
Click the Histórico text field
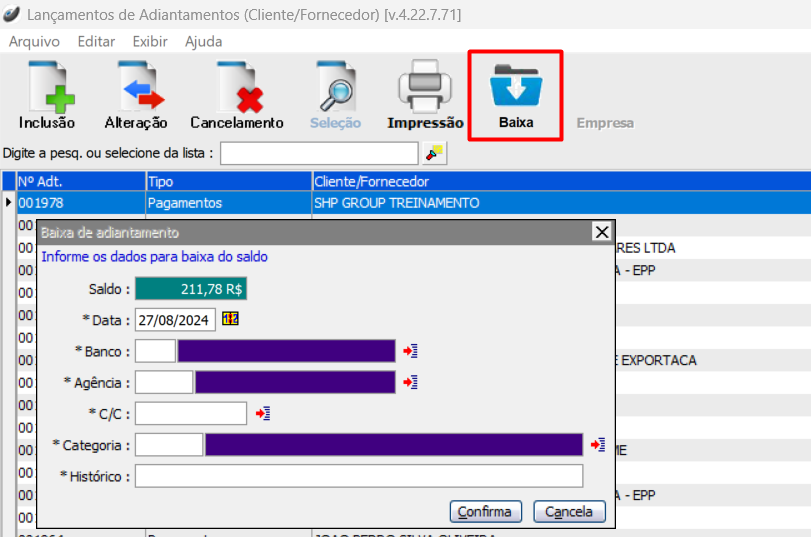[x=358, y=476]
